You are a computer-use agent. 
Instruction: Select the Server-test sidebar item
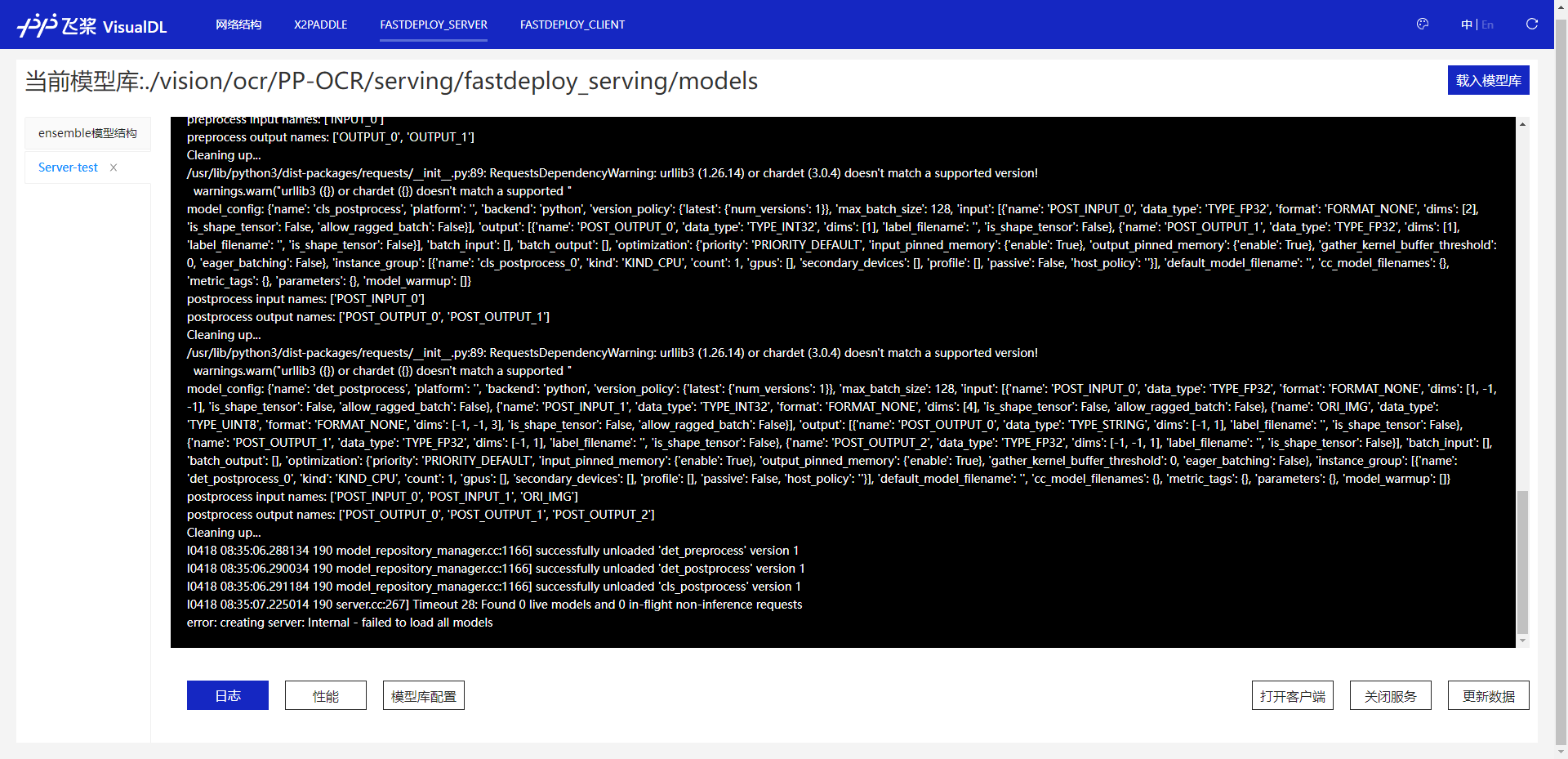click(68, 167)
